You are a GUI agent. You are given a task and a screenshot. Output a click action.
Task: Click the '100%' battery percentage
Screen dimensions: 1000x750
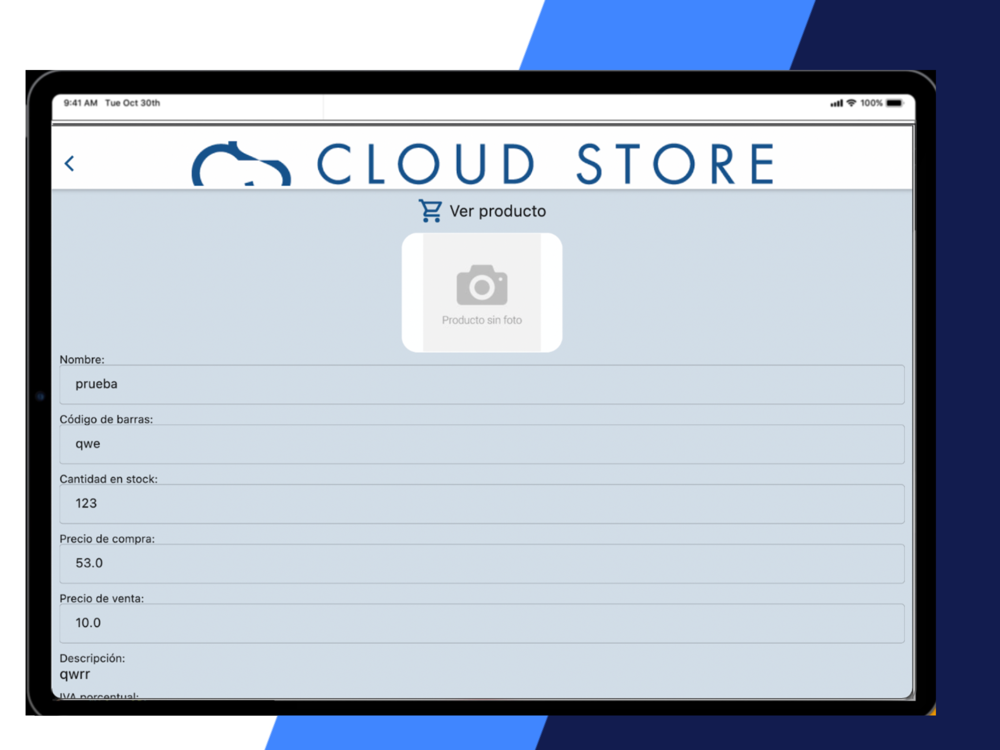tap(871, 103)
